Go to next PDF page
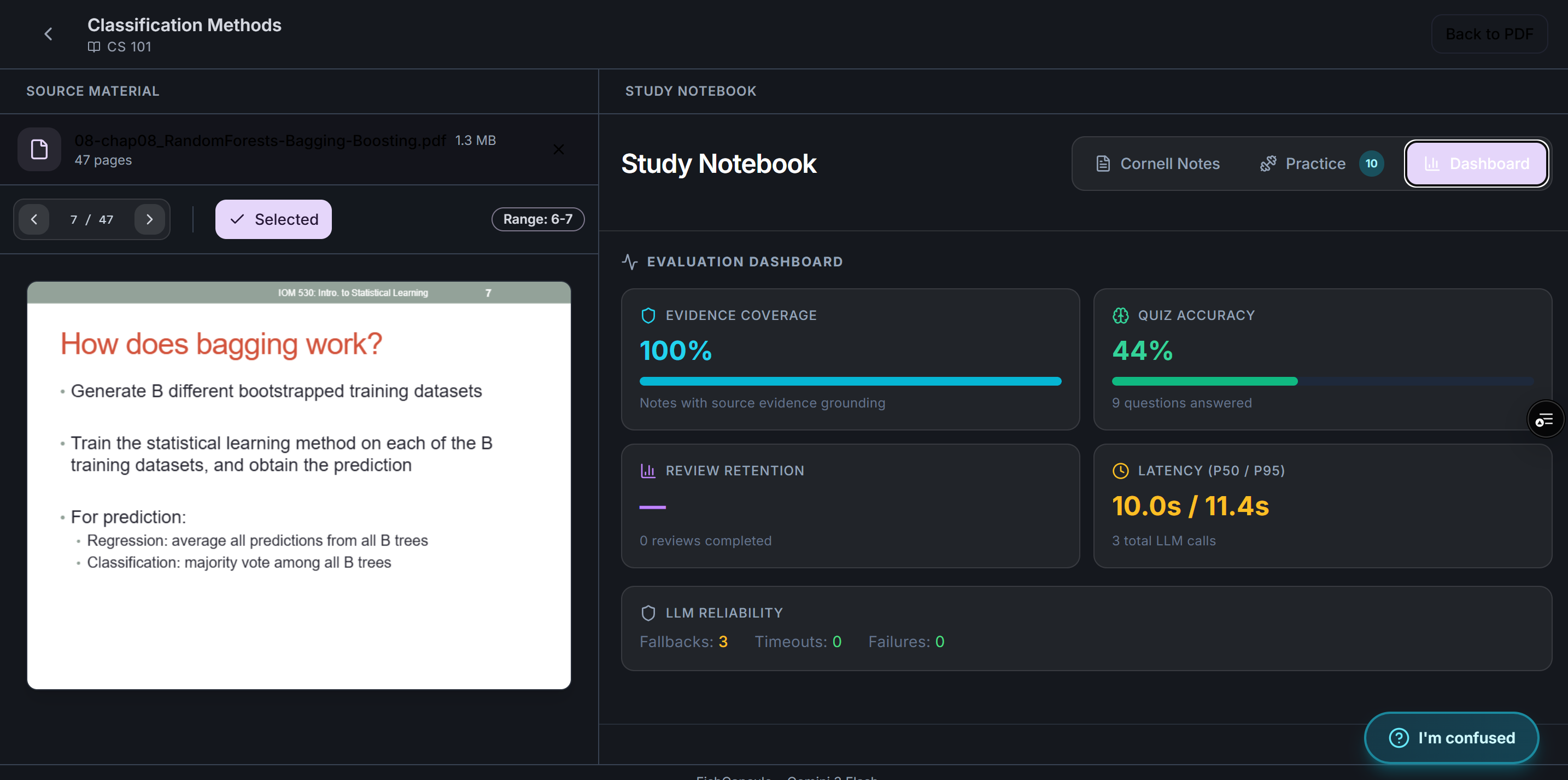The height and width of the screenshot is (780, 1568). point(149,219)
